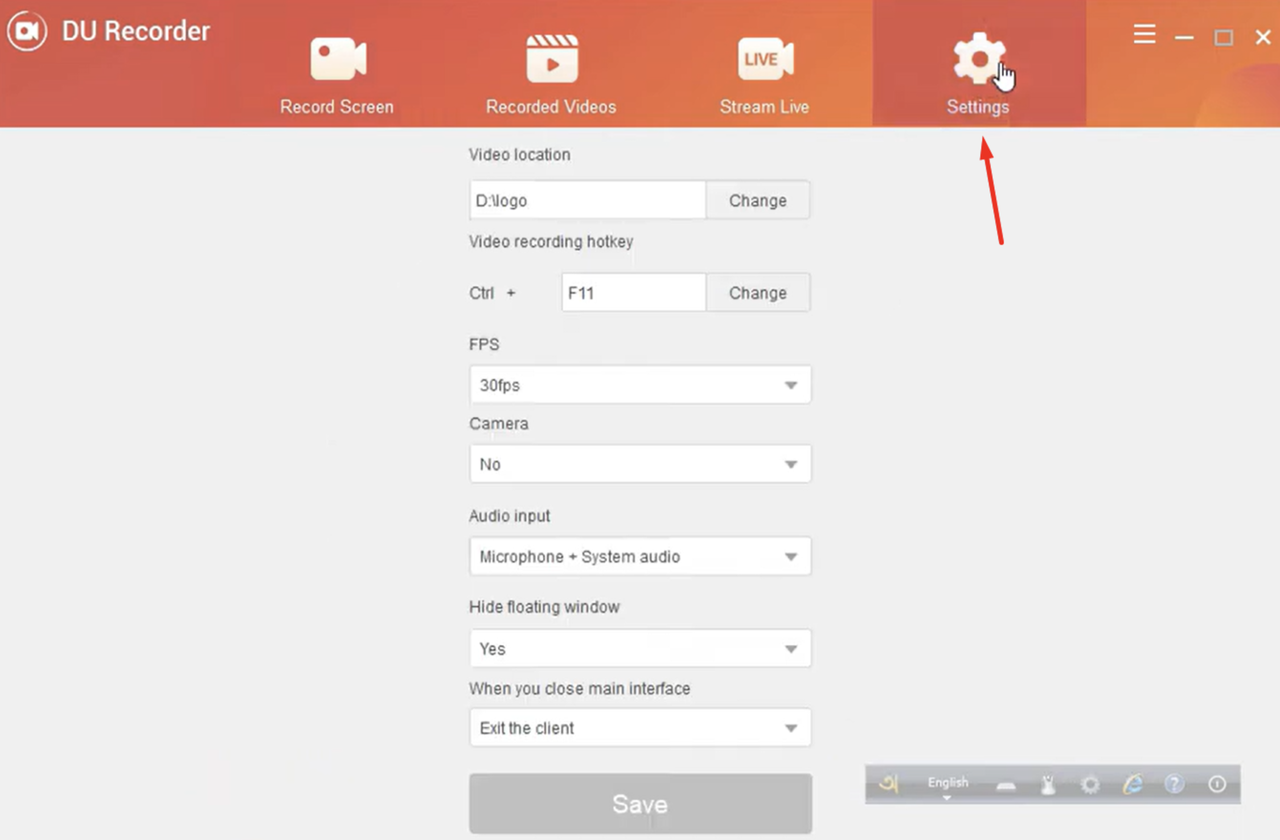
Task: Switch to the Stream Live tab
Action: tap(765, 75)
